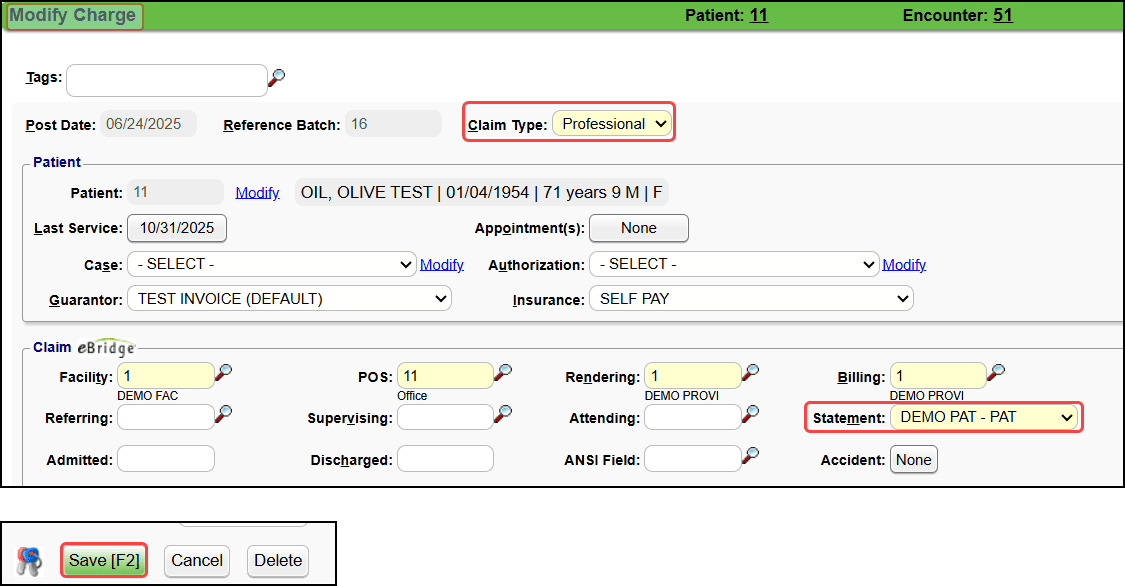Open the Attending provider search icon
The width and height of the screenshot is (1125, 586).
750,413
